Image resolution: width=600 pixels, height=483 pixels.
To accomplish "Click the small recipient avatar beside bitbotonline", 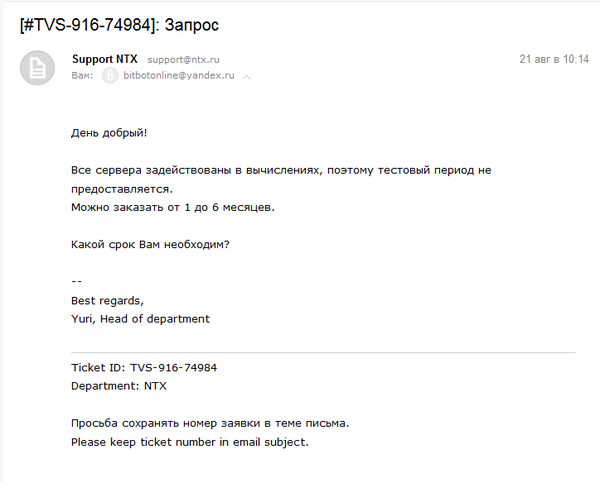I will [x=110, y=76].
